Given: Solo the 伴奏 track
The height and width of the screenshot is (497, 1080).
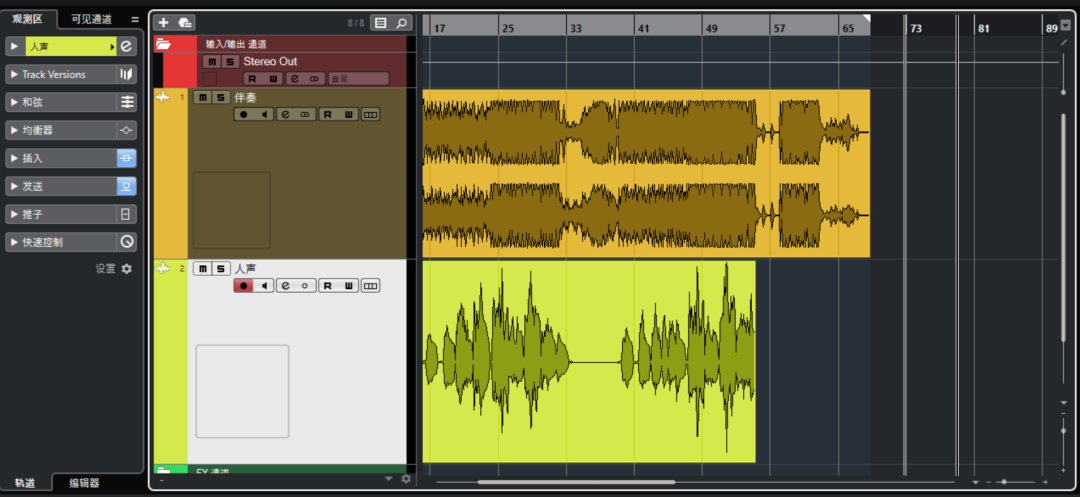Looking at the screenshot, I should (220, 97).
